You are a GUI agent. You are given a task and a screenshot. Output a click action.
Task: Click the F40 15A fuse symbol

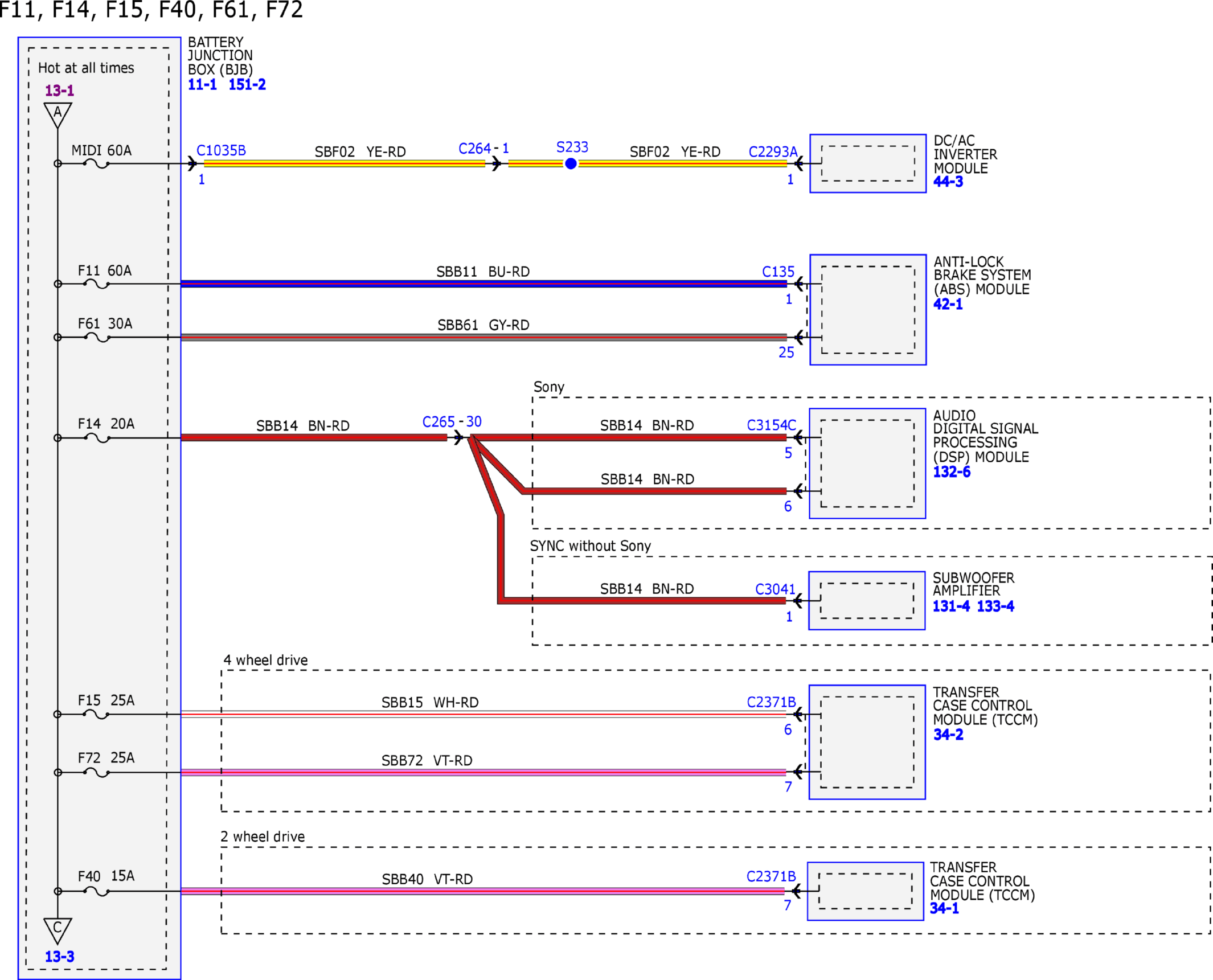pos(96,892)
